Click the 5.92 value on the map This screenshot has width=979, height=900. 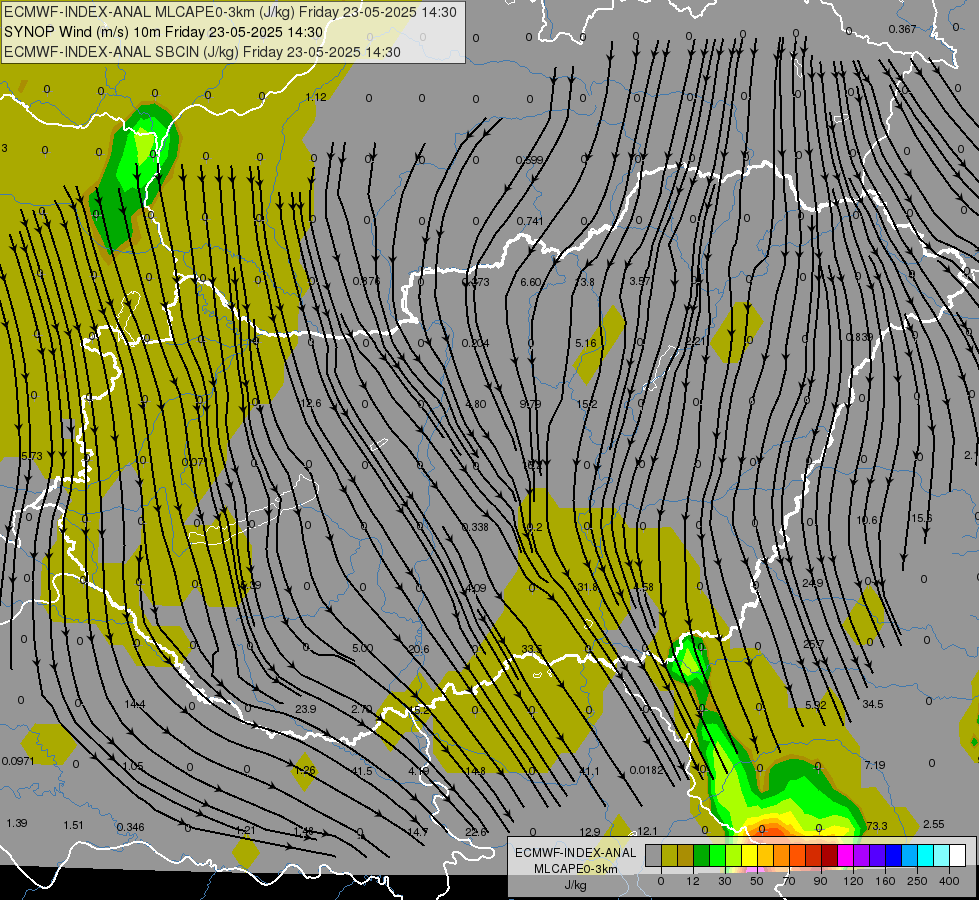click(x=816, y=705)
